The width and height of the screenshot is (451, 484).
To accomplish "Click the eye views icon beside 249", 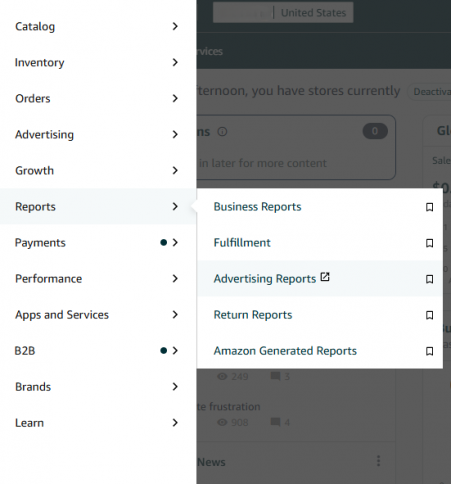I will click(222, 376).
